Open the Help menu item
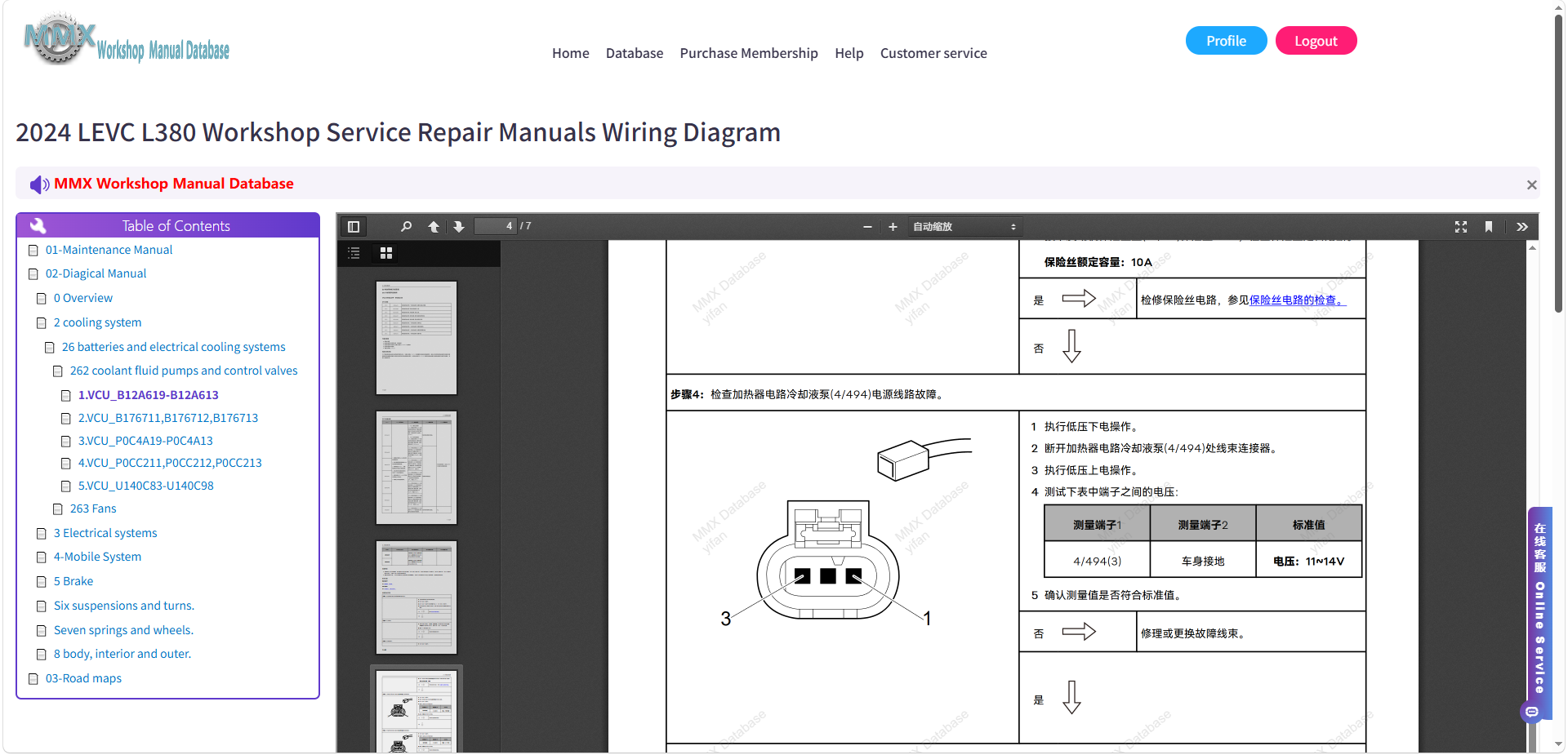Image resolution: width=1568 pixels, height=755 pixels. (x=849, y=53)
